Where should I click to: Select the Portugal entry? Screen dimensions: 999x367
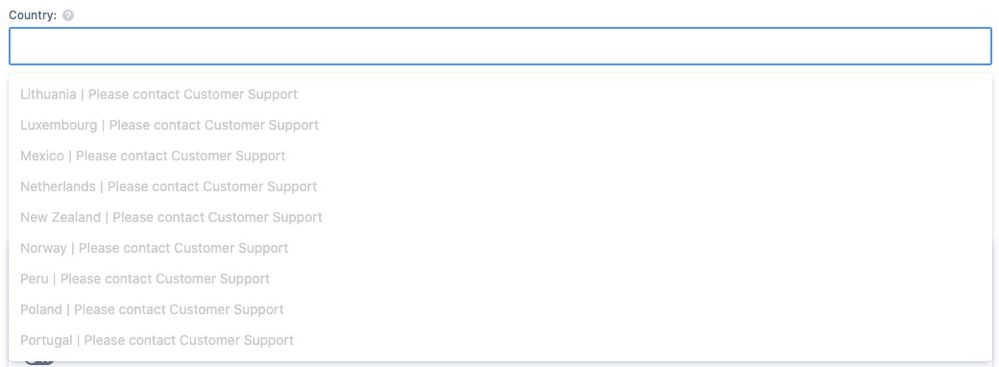tap(500, 340)
